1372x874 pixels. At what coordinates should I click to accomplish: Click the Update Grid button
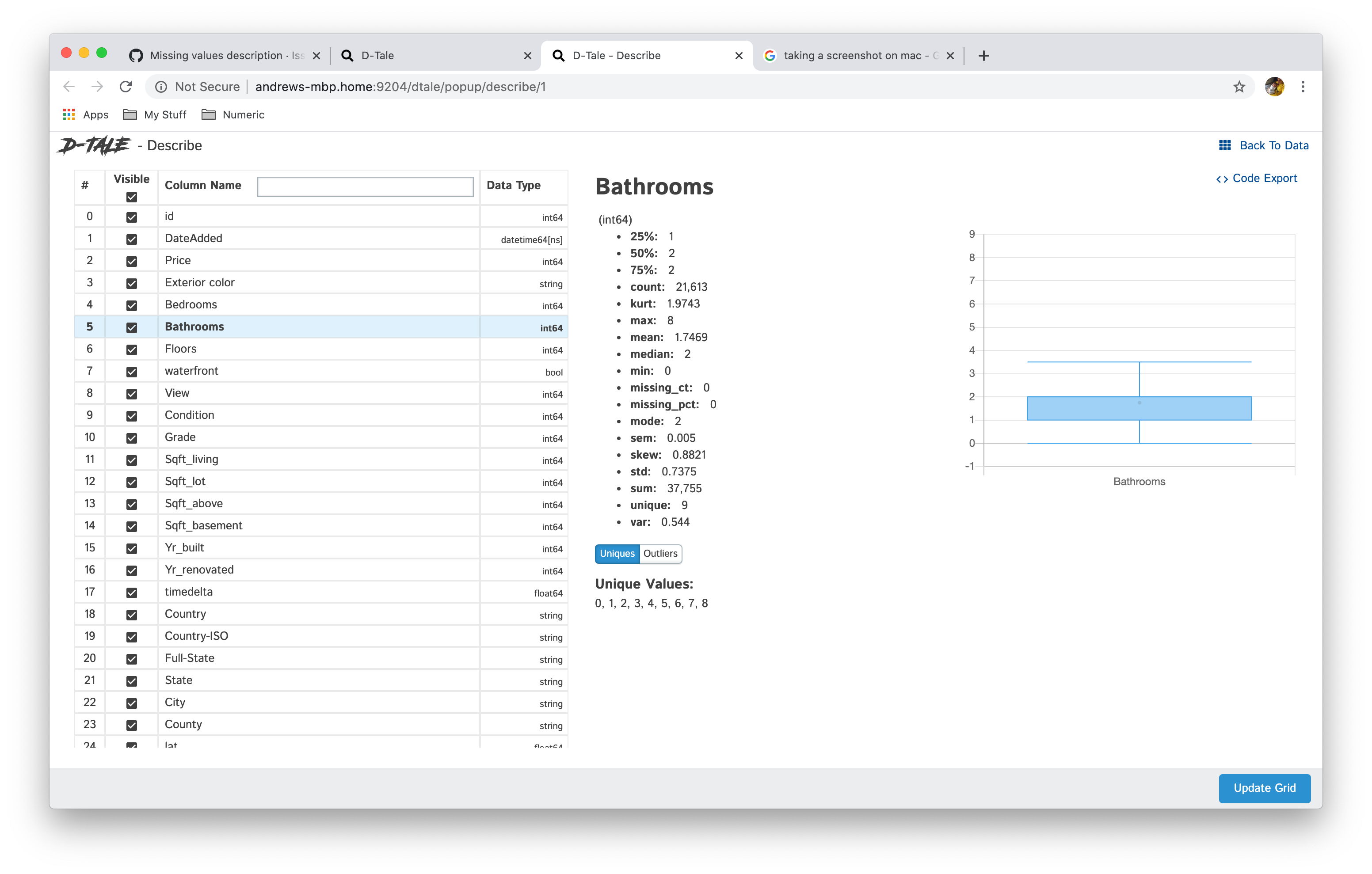tap(1264, 788)
